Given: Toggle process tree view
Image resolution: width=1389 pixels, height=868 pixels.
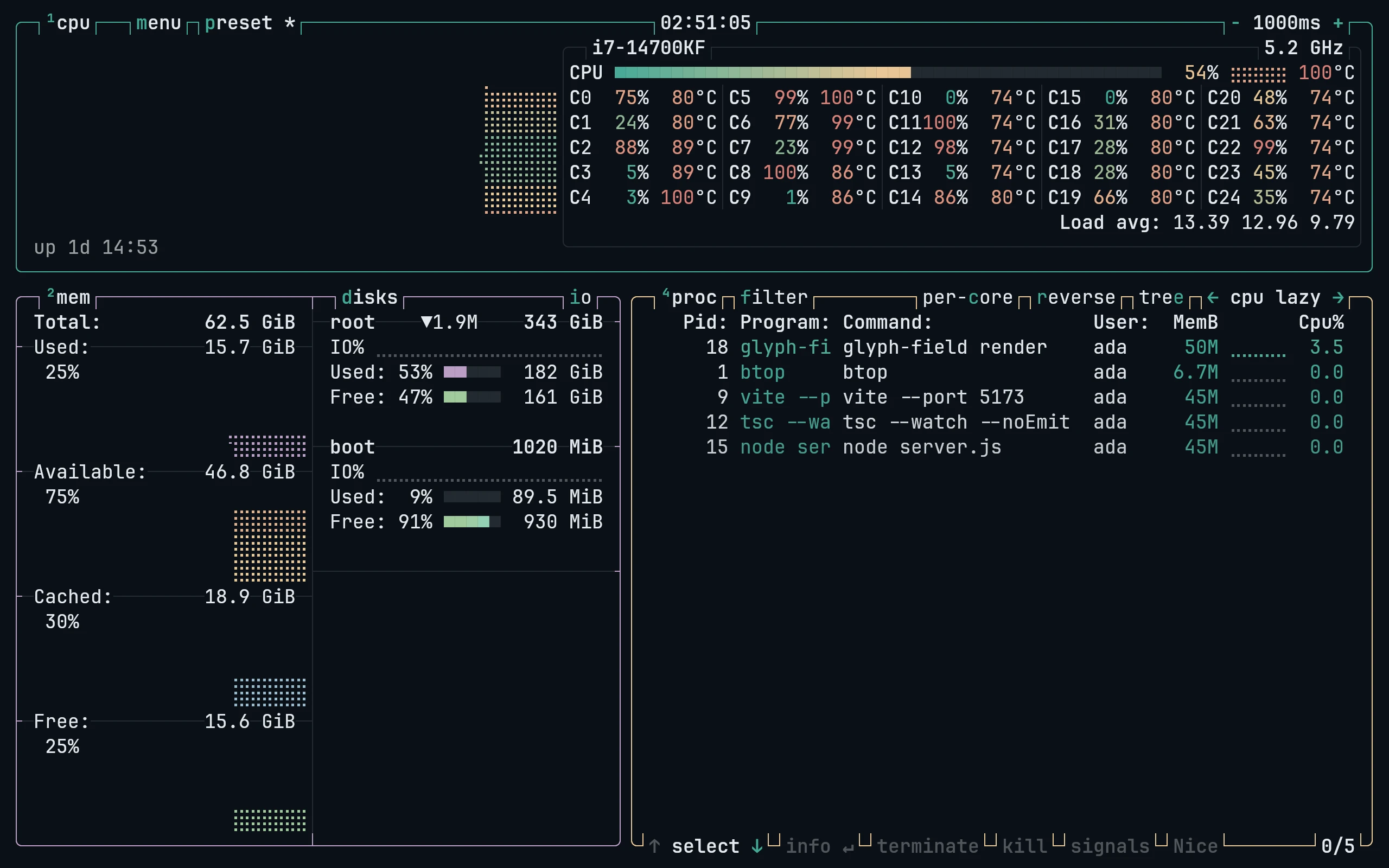Looking at the screenshot, I should 1161,297.
